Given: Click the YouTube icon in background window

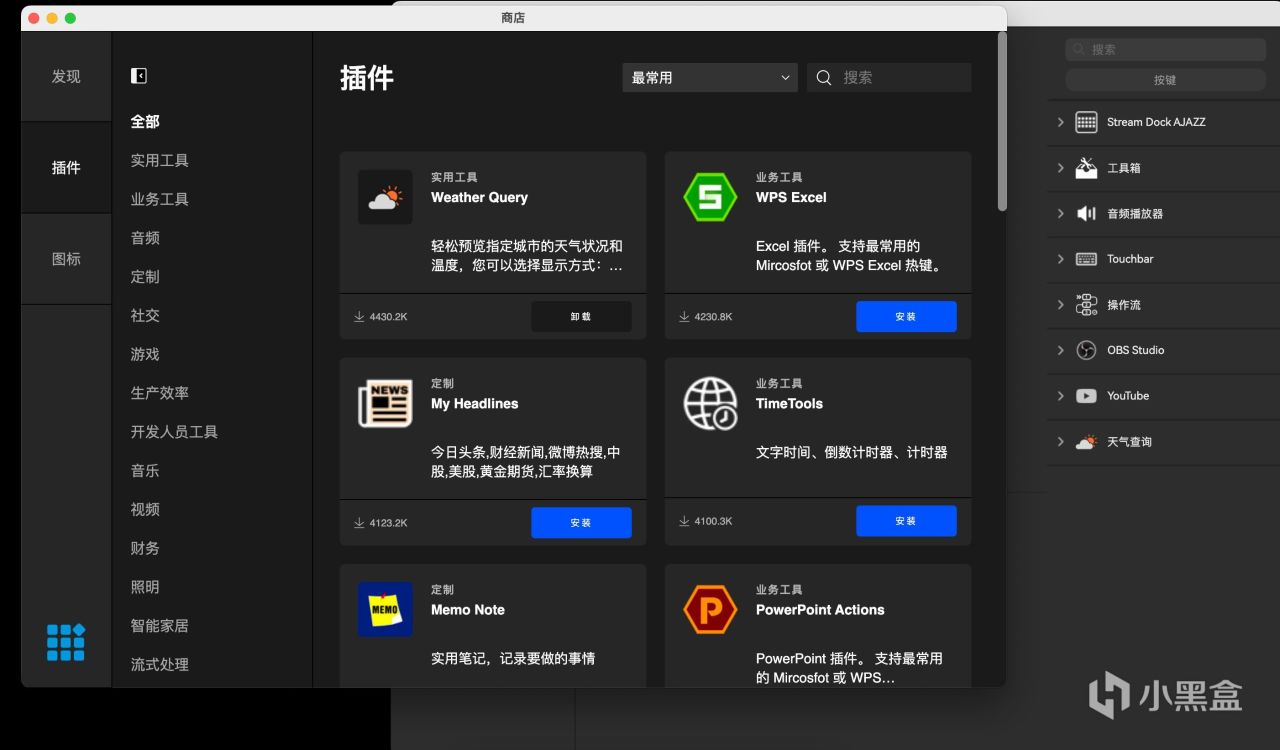Looking at the screenshot, I should [1086, 396].
